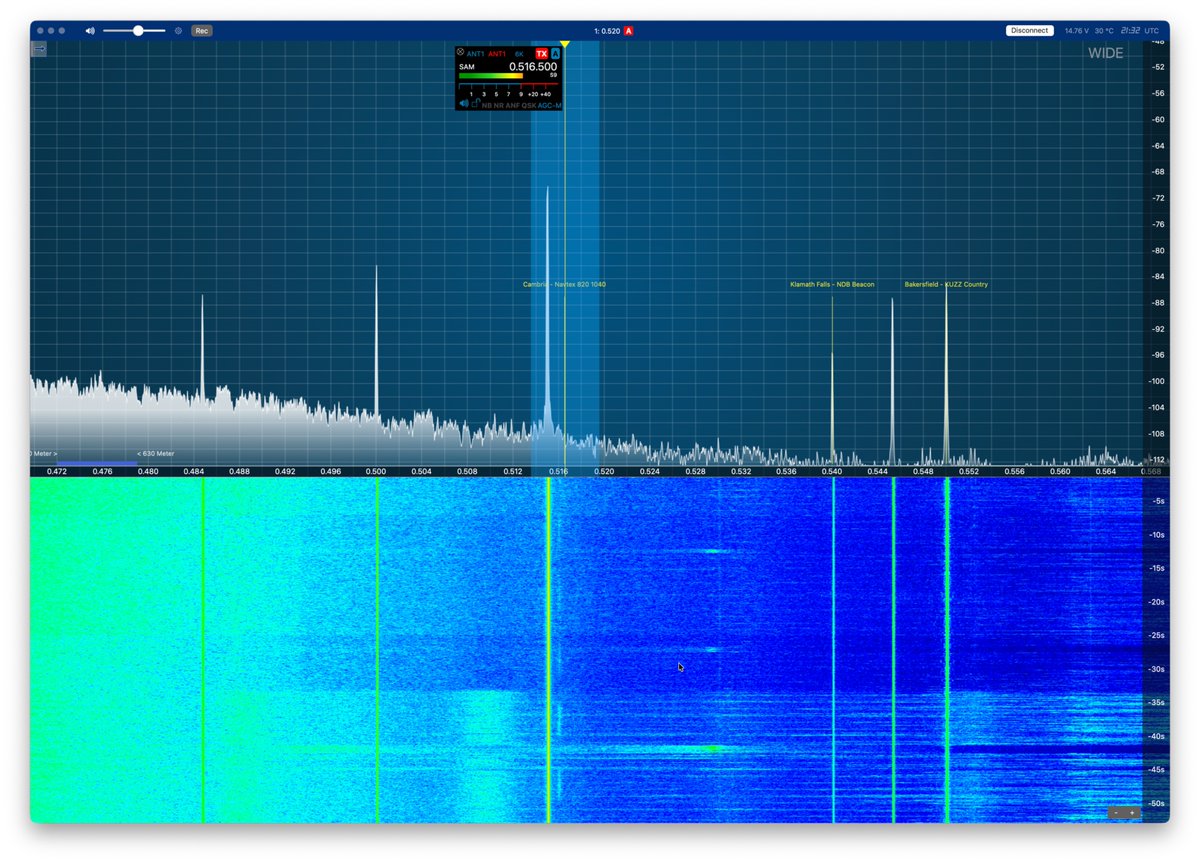
Task: Open the 6K filter width selector
Action: [519, 54]
